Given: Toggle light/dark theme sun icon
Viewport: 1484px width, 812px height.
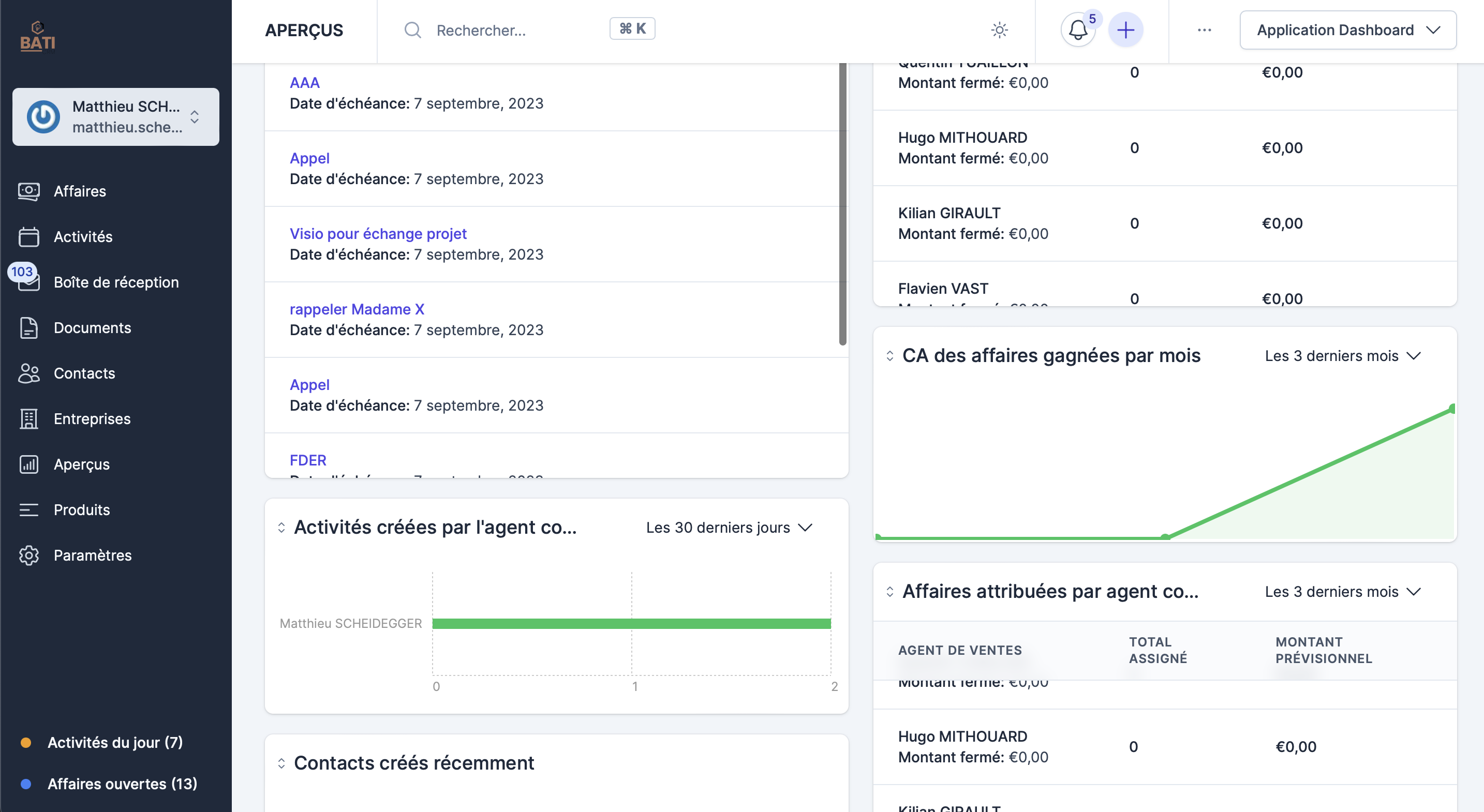Looking at the screenshot, I should pos(1000,30).
